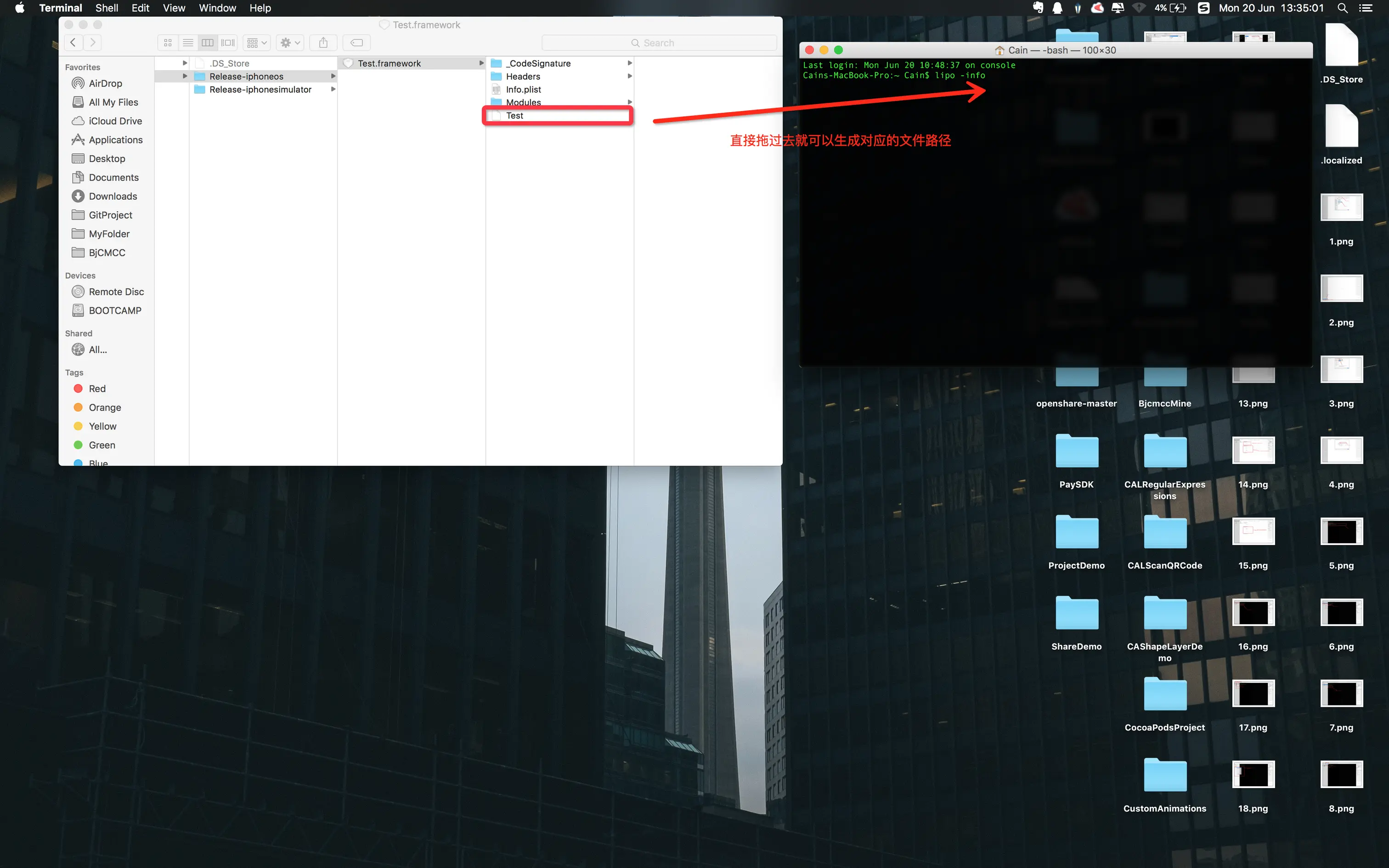This screenshot has height=868, width=1389.
Task: Open Spotlight search in menu bar
Action: tap(1342, 8)
